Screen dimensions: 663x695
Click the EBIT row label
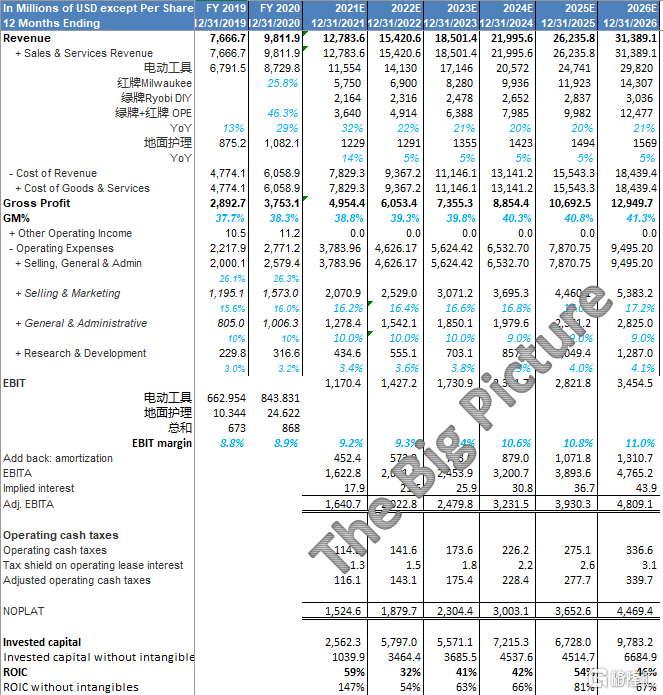tap(14, 383)
